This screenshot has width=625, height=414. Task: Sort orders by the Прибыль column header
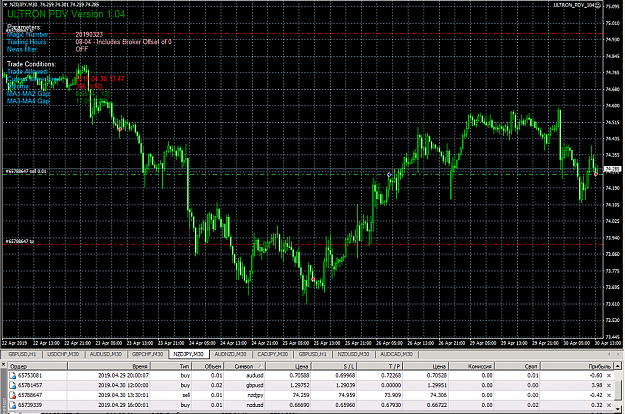577,366
